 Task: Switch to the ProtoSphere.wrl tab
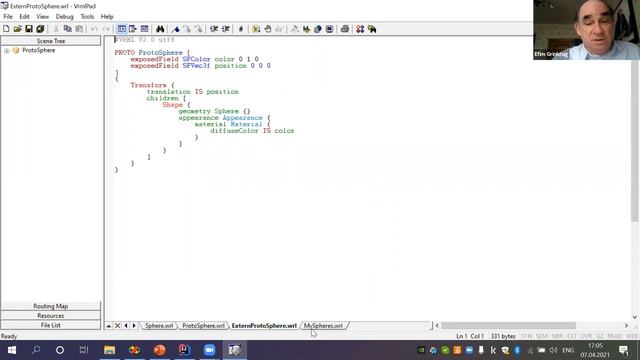point(203,326)
